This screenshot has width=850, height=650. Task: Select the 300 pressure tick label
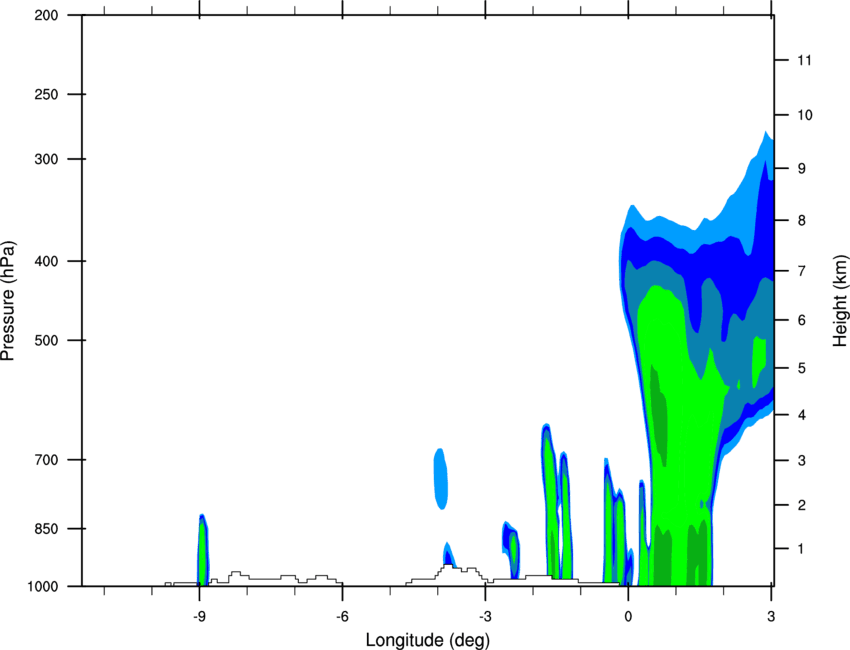pos(46,159)
